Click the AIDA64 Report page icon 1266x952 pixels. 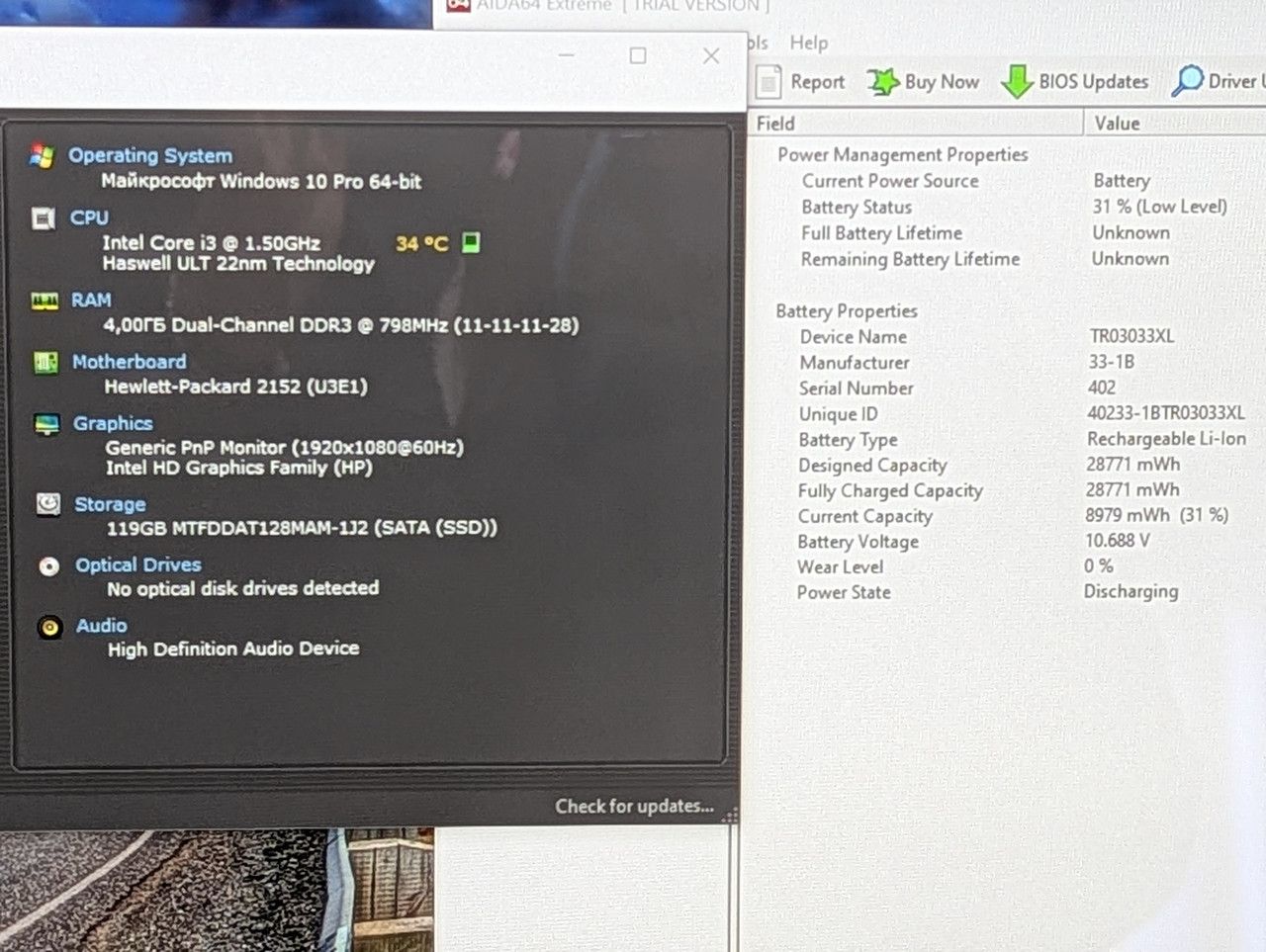[x=769, y=83]
